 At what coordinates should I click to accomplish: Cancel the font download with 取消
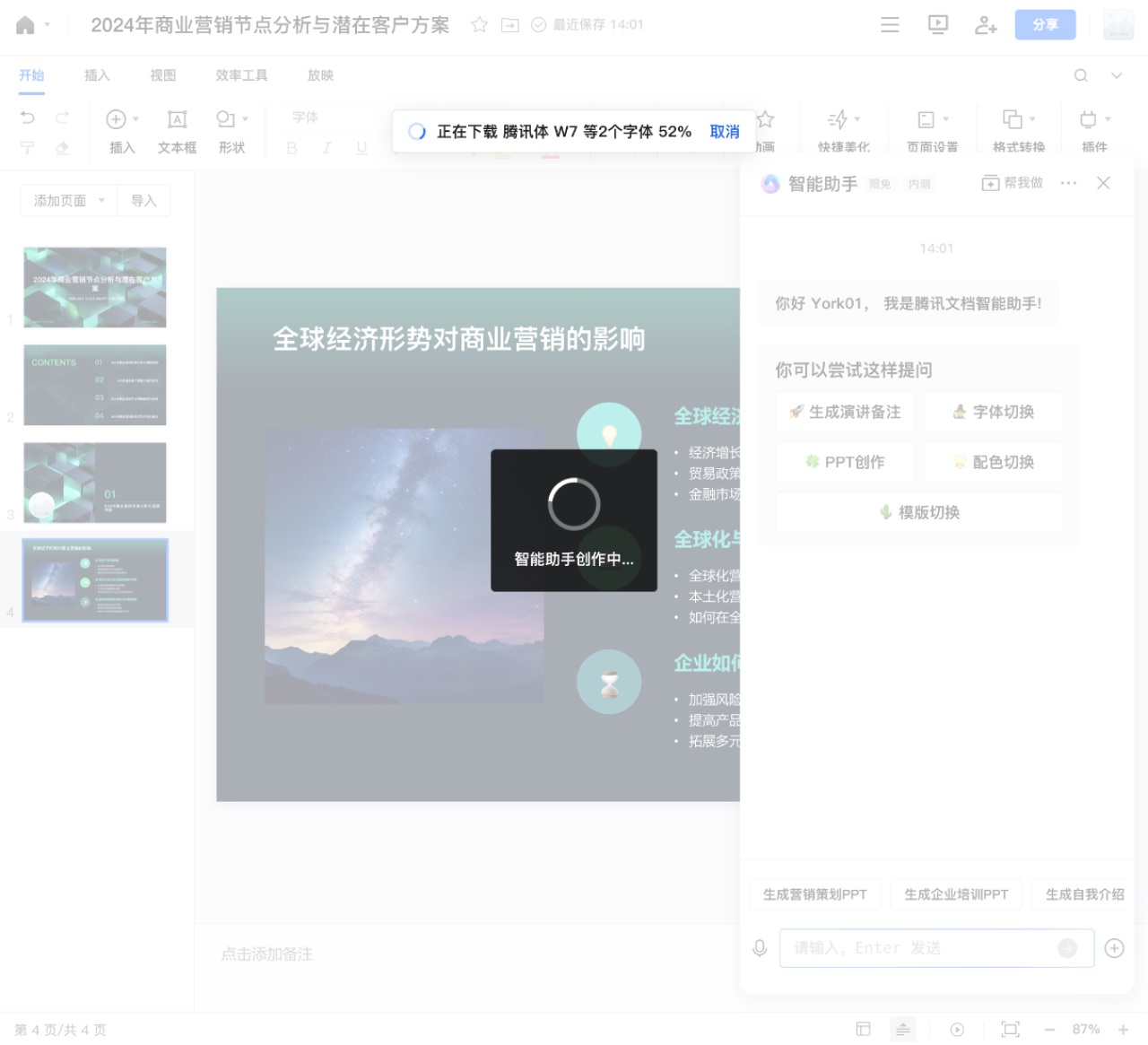pyautogui.click(x=725, y=132)
